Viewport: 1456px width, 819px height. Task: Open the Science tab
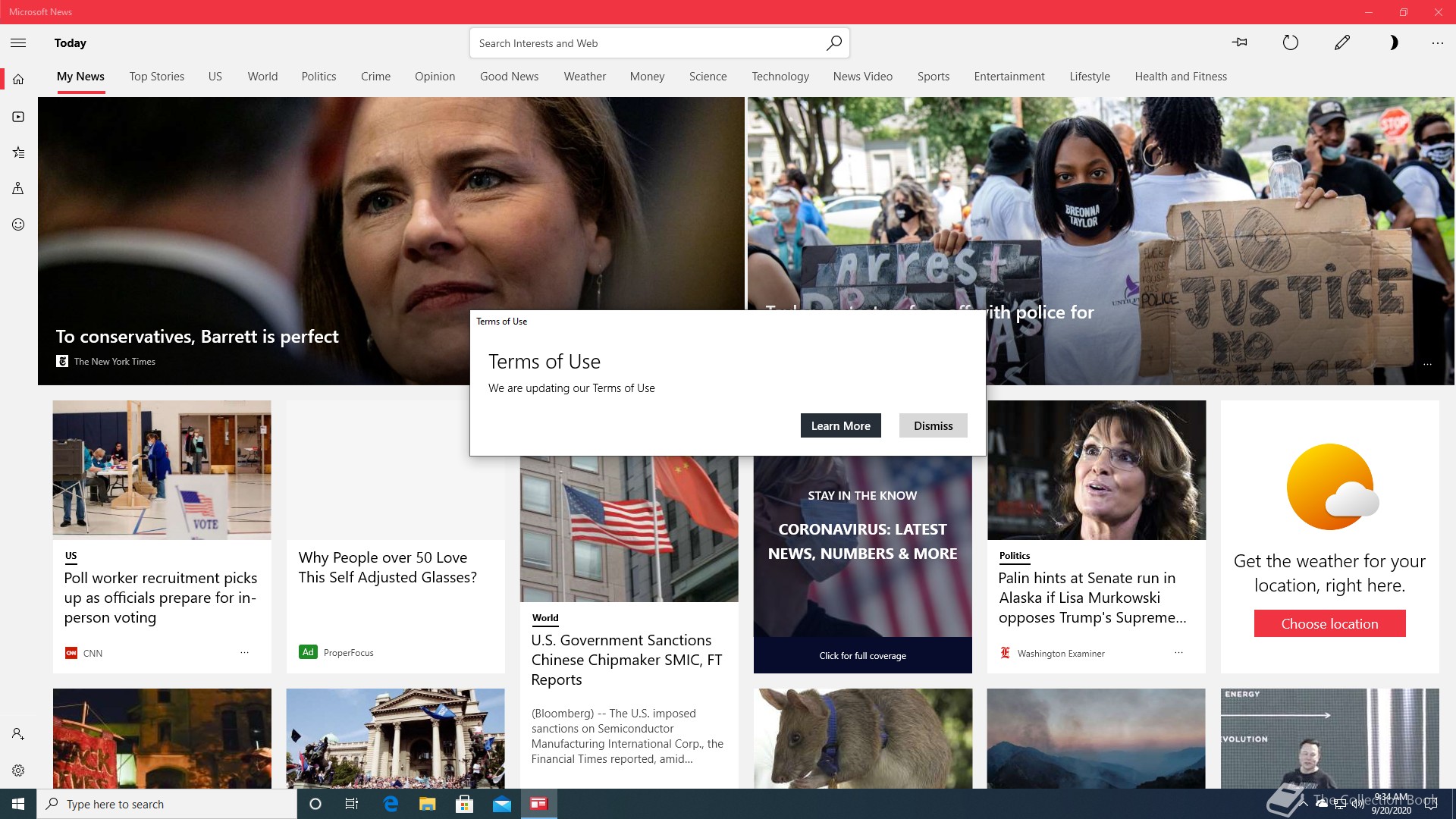708,77
